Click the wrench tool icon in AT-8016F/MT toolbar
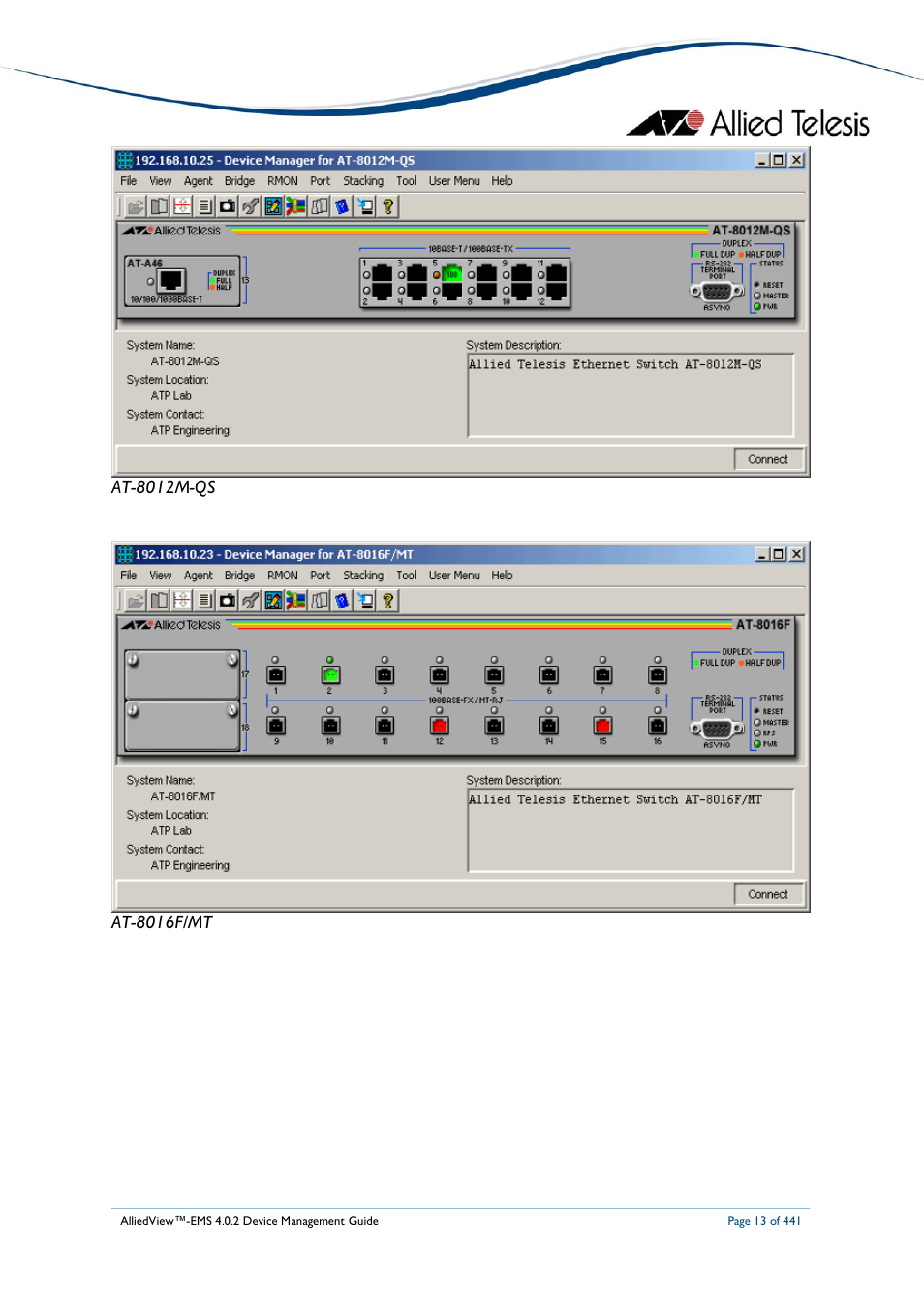 (x=251, y=601)
